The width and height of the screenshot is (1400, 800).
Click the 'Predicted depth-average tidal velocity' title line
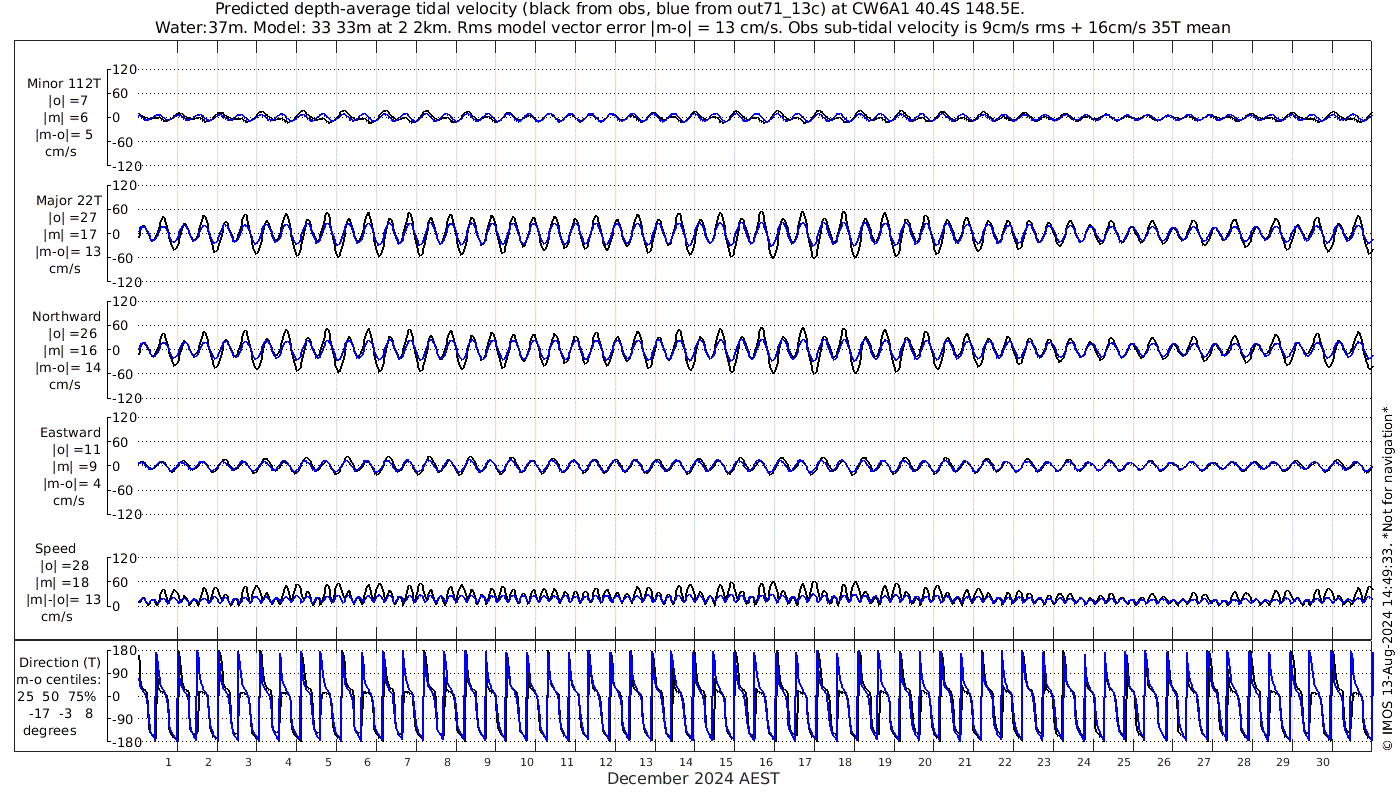click(620, 10)
